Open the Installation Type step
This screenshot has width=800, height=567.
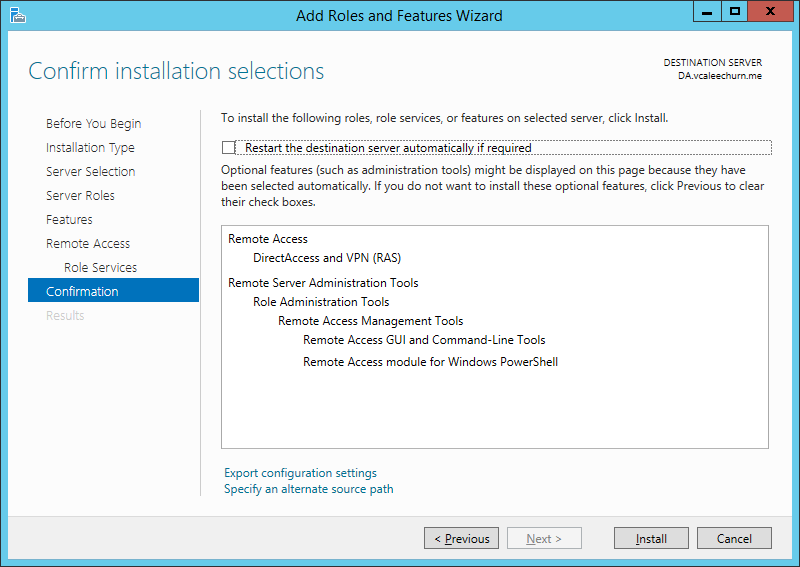point(90,147)
